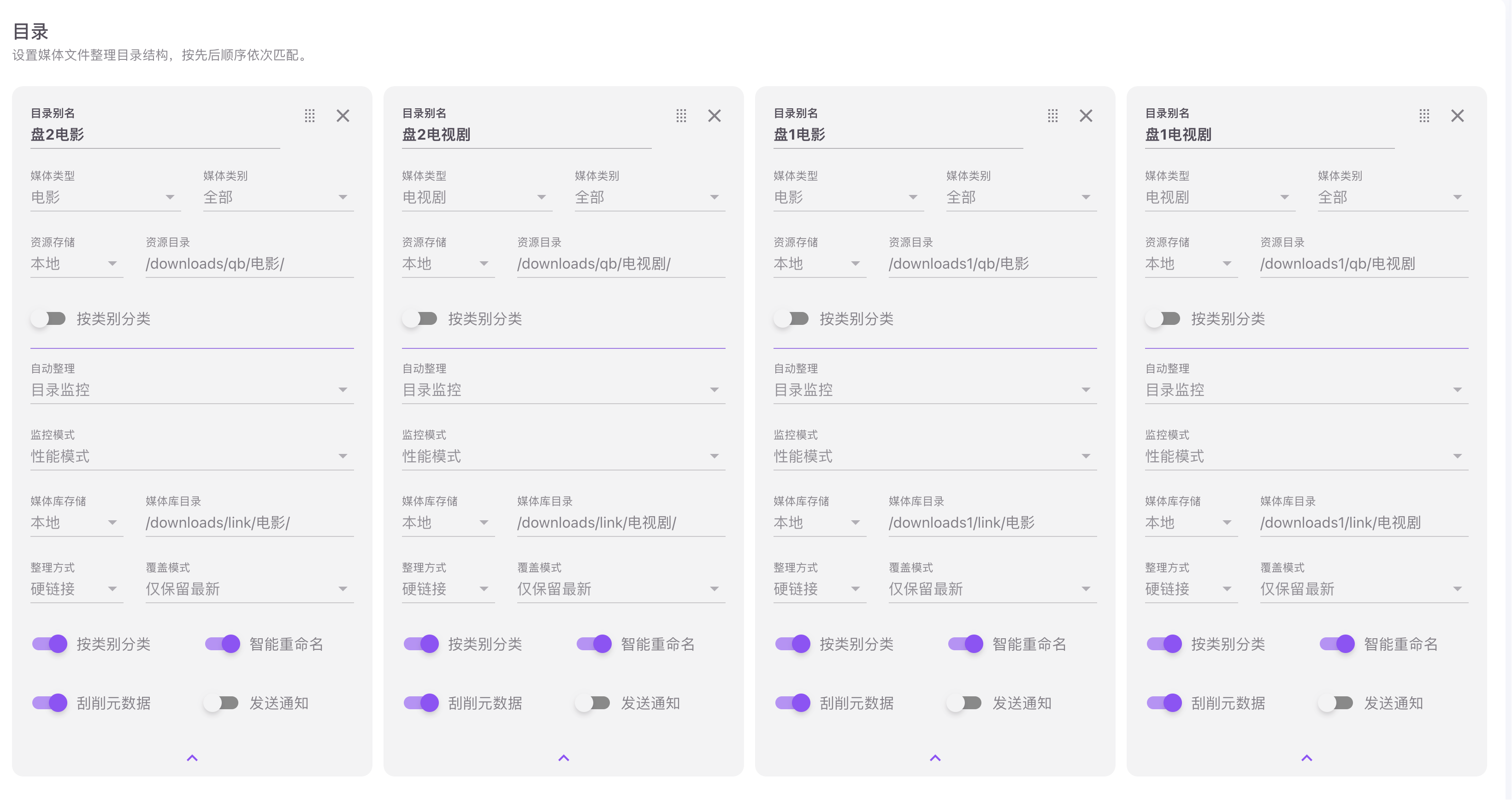Enable 发送通知 in 盘2电影 card
Viewport: 1512px width, 800px height.
[x=221, y=703]
